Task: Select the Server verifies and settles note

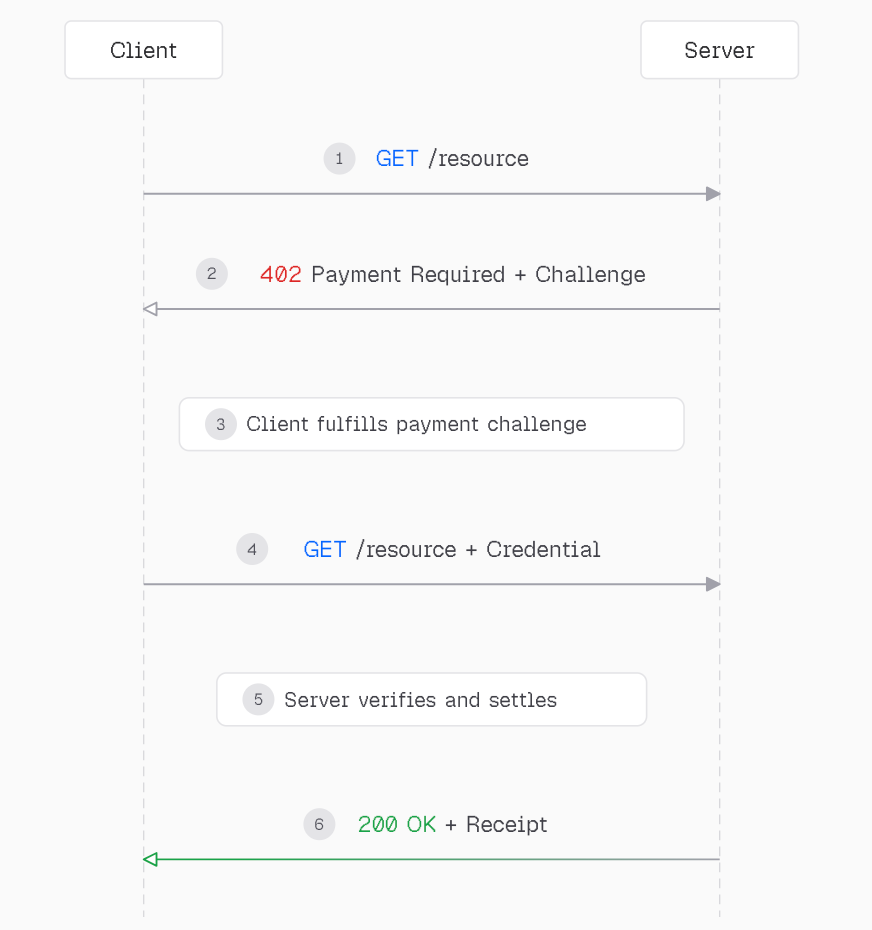Action: point(431,699)
